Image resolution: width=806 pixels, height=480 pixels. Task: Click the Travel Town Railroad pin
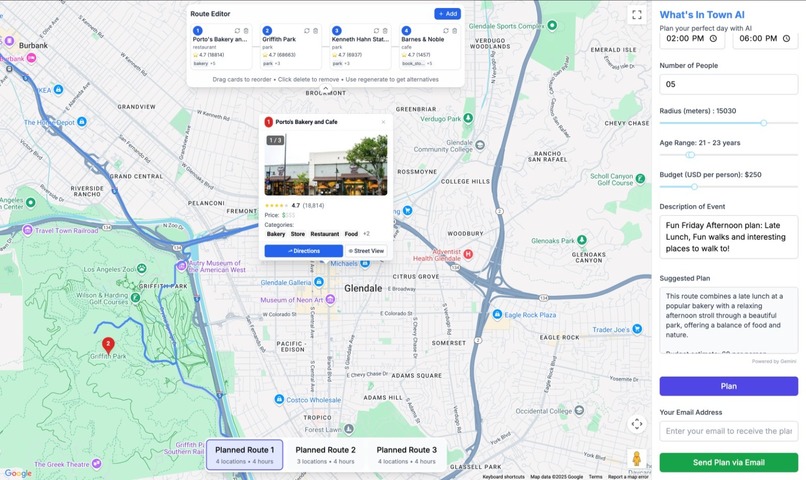pyautogui.click(x=27, y=230)
